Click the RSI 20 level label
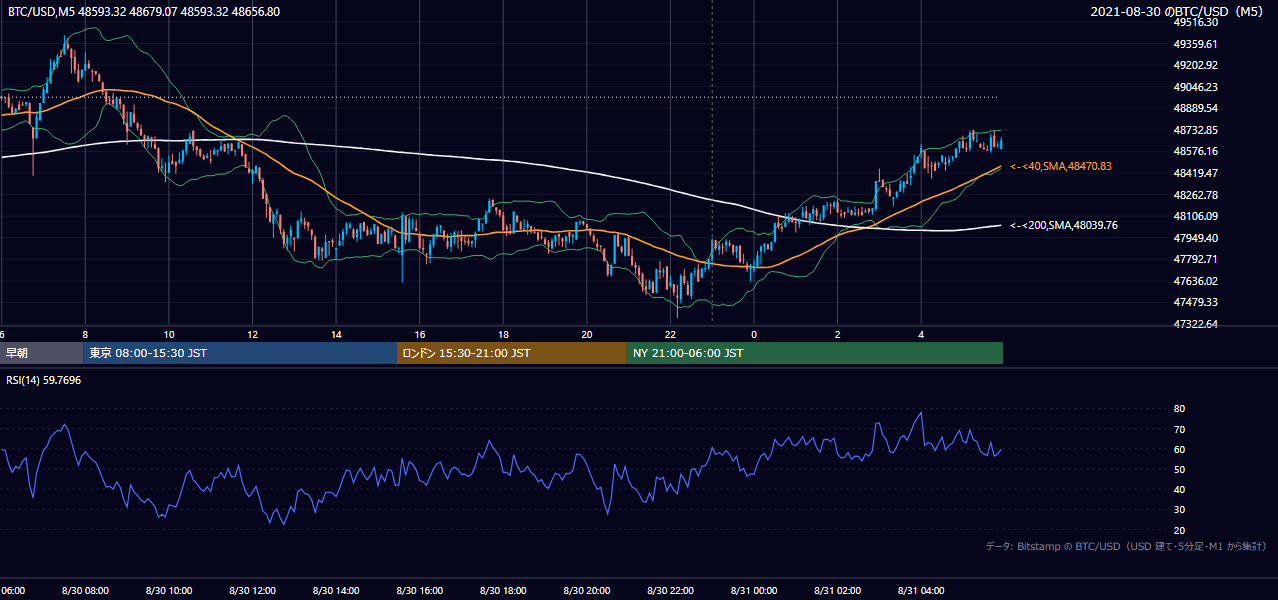The width and height of the screenshot is (1278, 600). 1179,530
